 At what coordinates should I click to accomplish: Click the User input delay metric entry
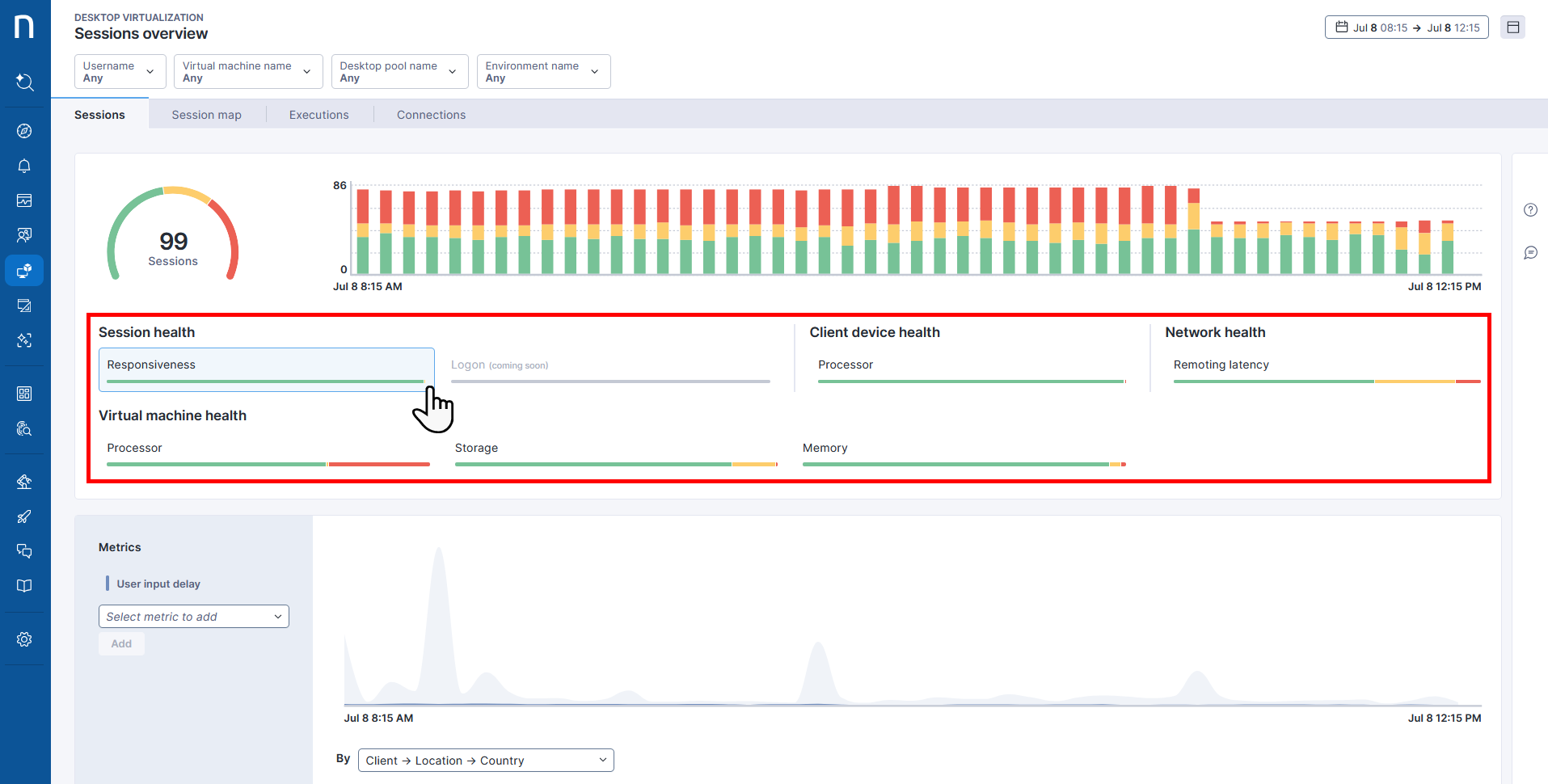point(158,584)
